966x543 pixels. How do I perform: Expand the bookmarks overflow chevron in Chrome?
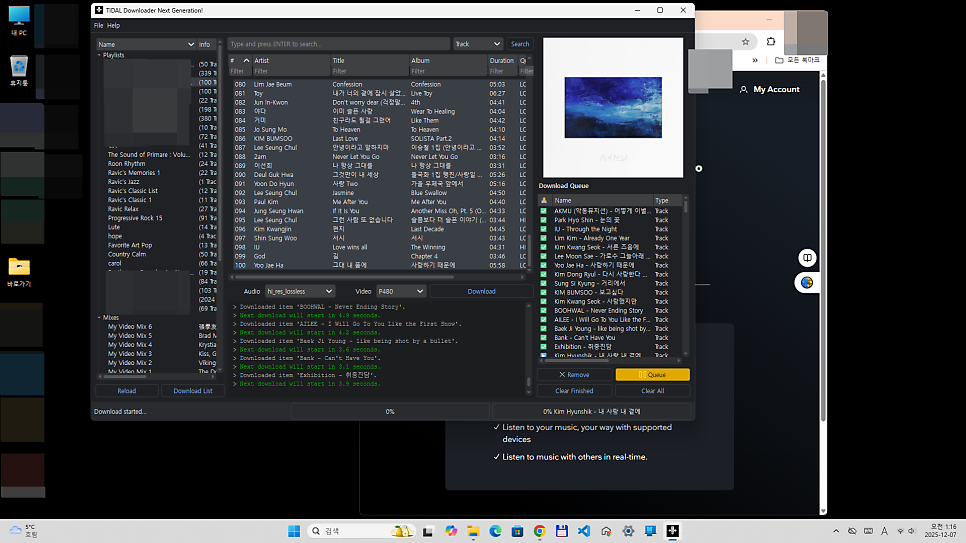(755, 60)
